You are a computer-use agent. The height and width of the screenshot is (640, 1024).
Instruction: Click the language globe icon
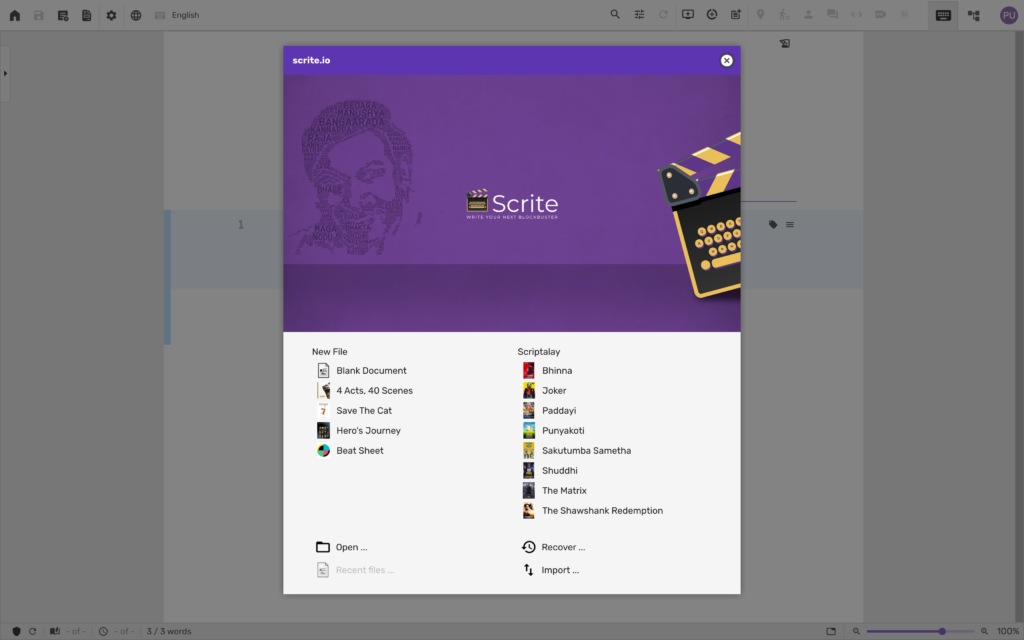pos(135,15)
